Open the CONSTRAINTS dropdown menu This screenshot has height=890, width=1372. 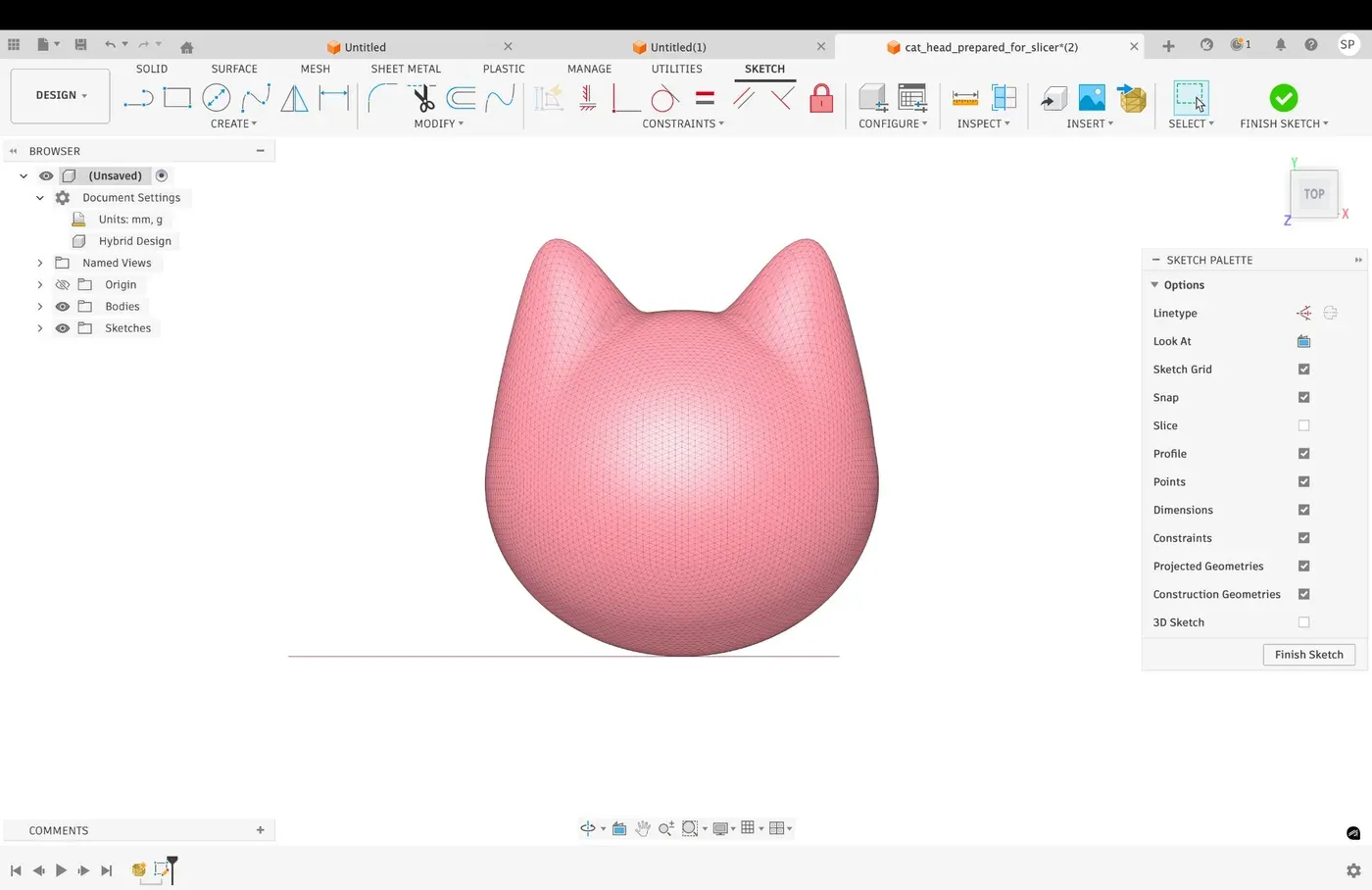pos(683,124)
